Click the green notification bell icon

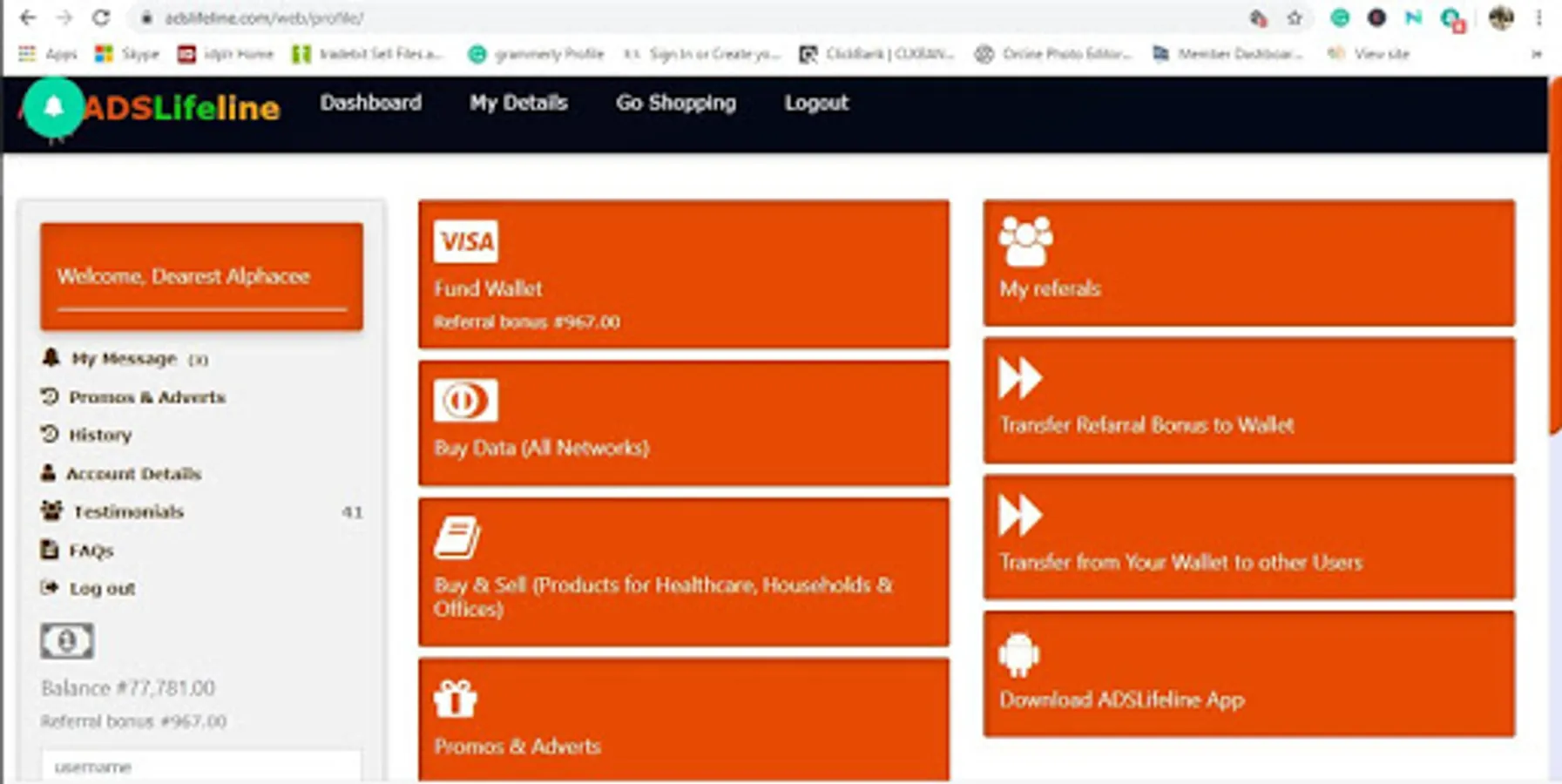(53, 107)
